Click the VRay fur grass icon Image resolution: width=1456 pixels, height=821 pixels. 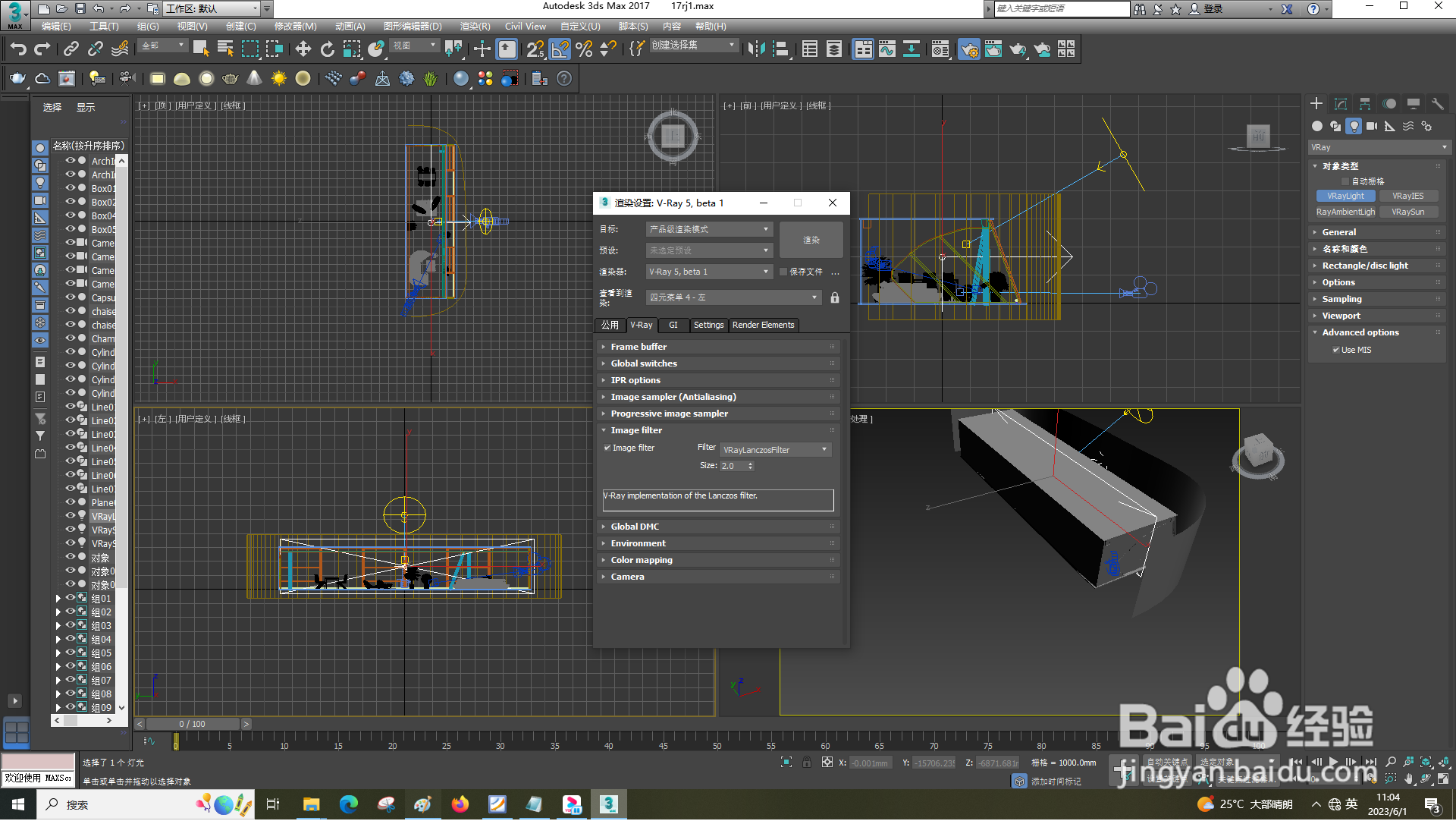click(431, 78)
